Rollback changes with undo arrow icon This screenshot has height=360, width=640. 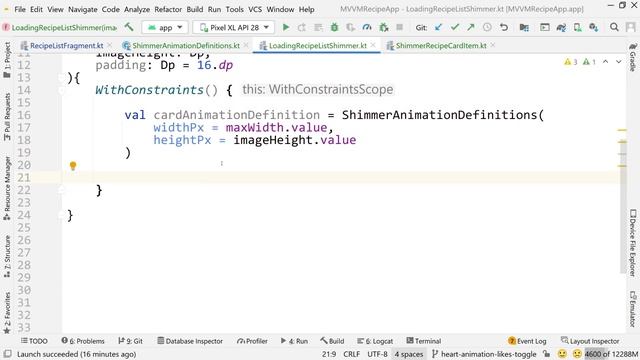point(504,27)
